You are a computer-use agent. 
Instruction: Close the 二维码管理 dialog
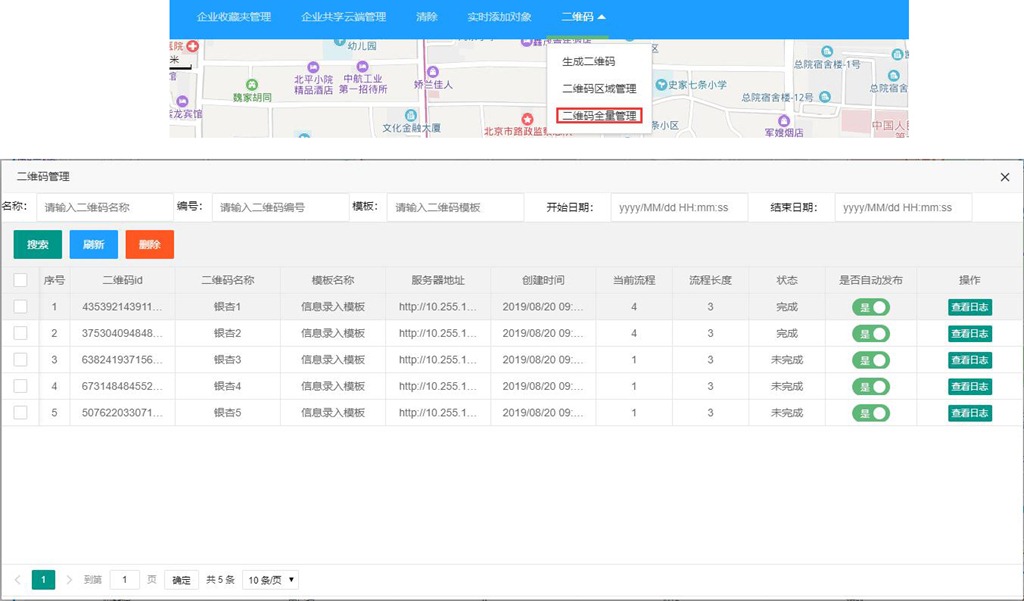tap(1005, 177)
